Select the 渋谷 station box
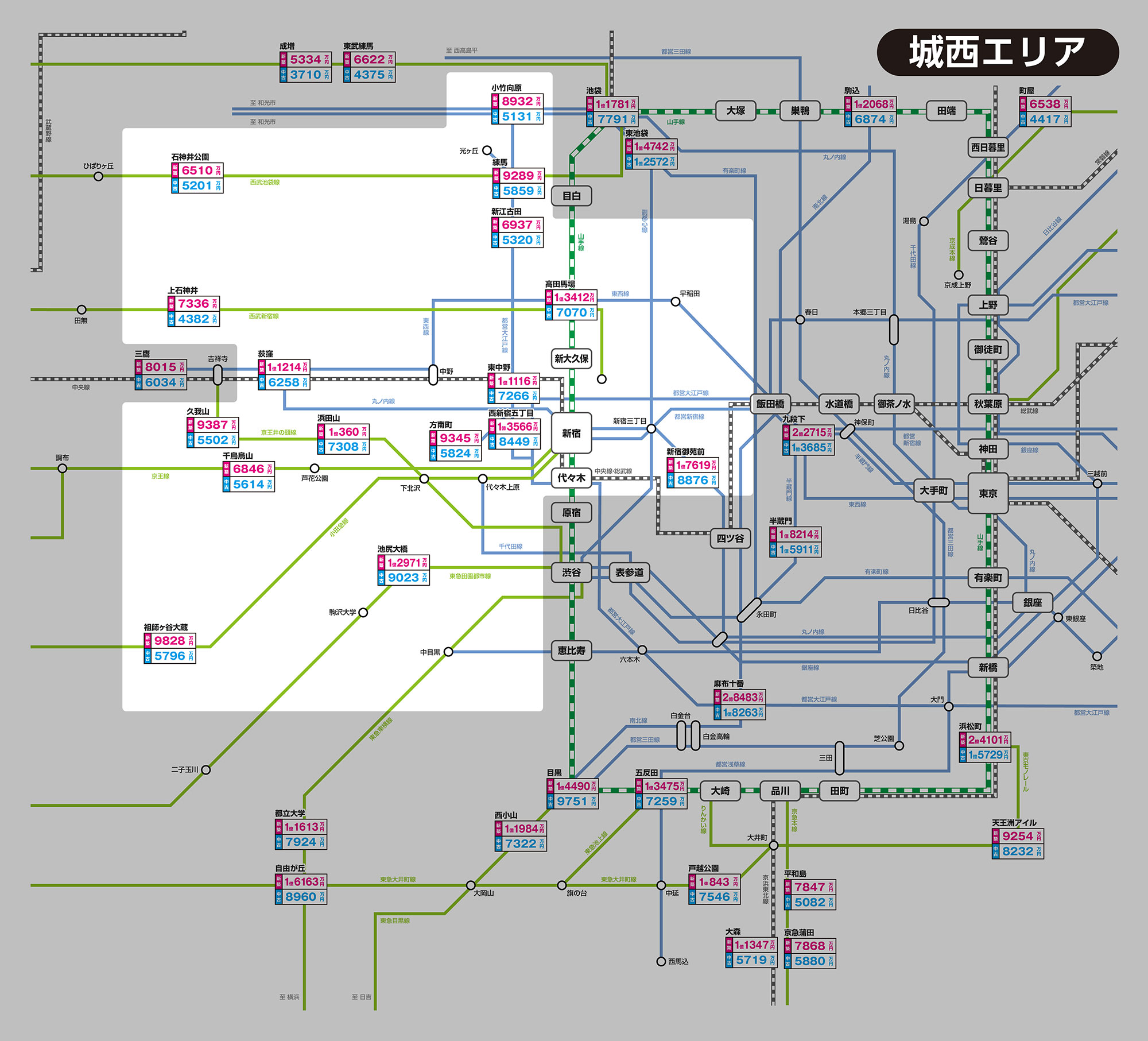The height and width of the screenshot is (1041, 1148). coord(571,572)
